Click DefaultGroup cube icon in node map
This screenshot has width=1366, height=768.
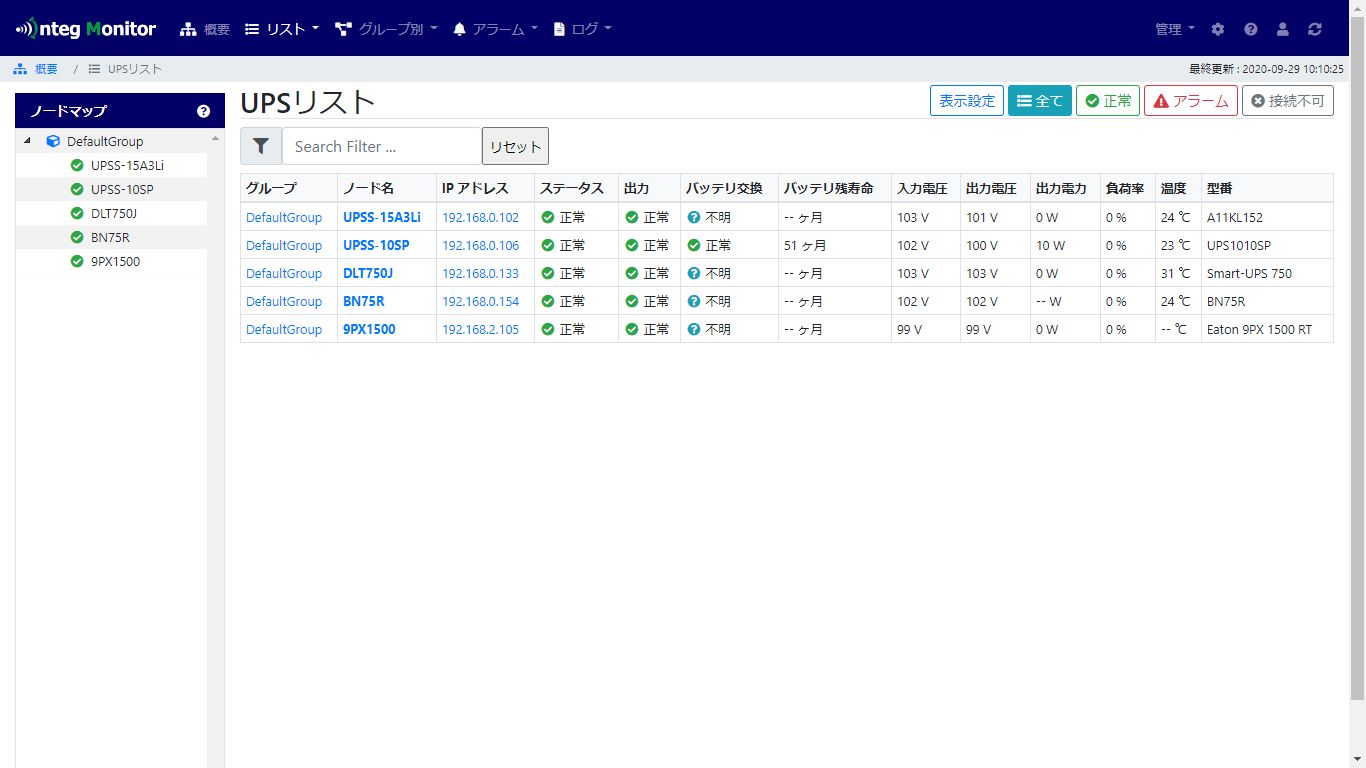[x=53, y=141]
